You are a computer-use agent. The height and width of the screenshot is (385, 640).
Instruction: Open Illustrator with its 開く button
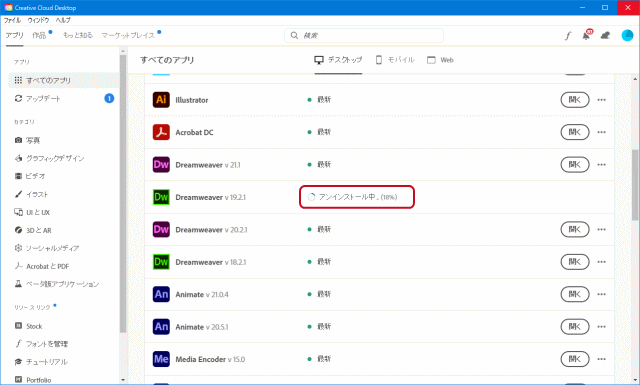(x=575, y=100)
